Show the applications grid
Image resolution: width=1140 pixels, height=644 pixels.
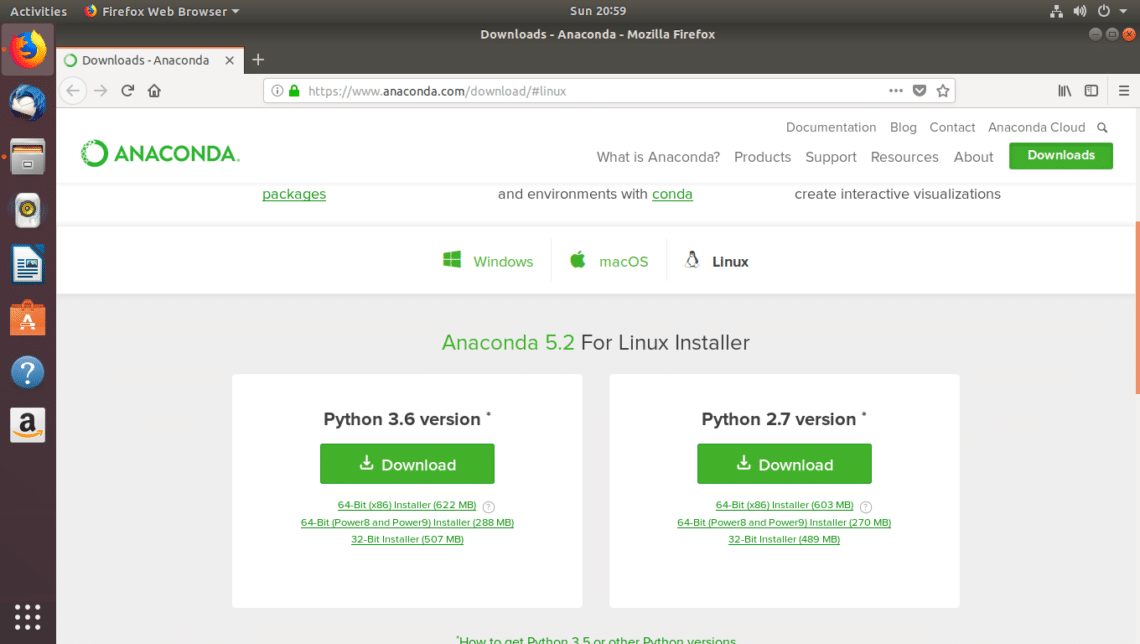[x=28, y=616]
